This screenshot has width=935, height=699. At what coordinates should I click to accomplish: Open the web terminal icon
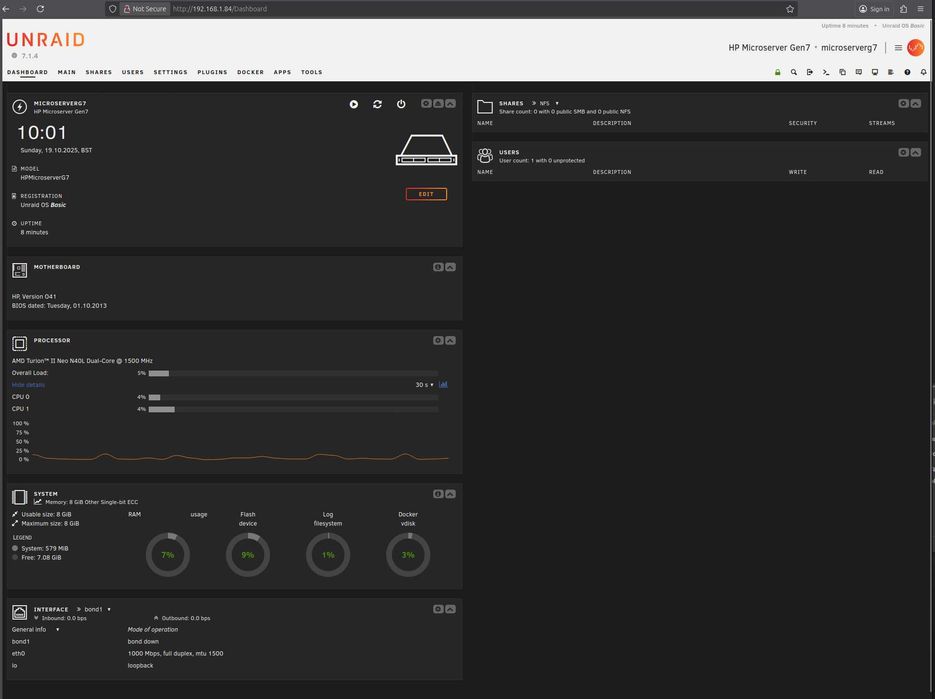pos(826,72)
